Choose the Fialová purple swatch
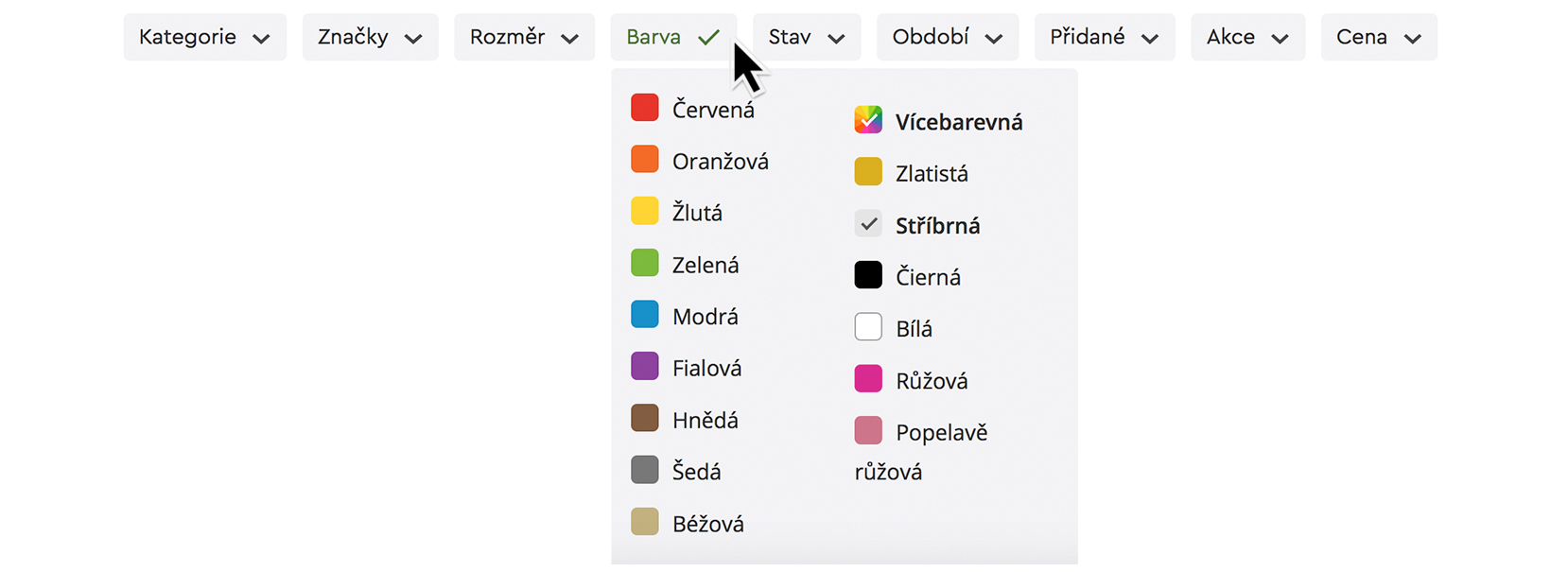The width and height of the screenshot is (1568, 572). (x=644, y=366)
